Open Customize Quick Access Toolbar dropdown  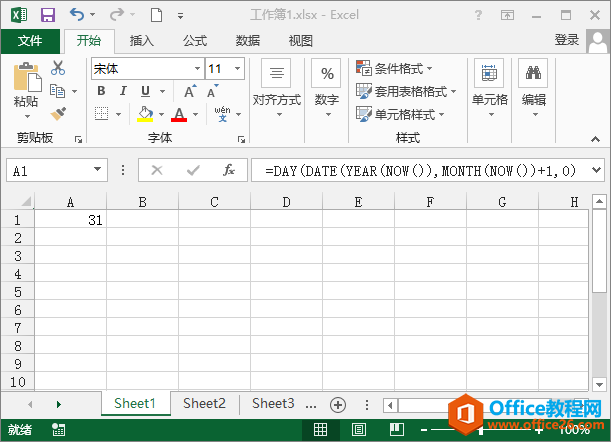click(x=180, y=16)
